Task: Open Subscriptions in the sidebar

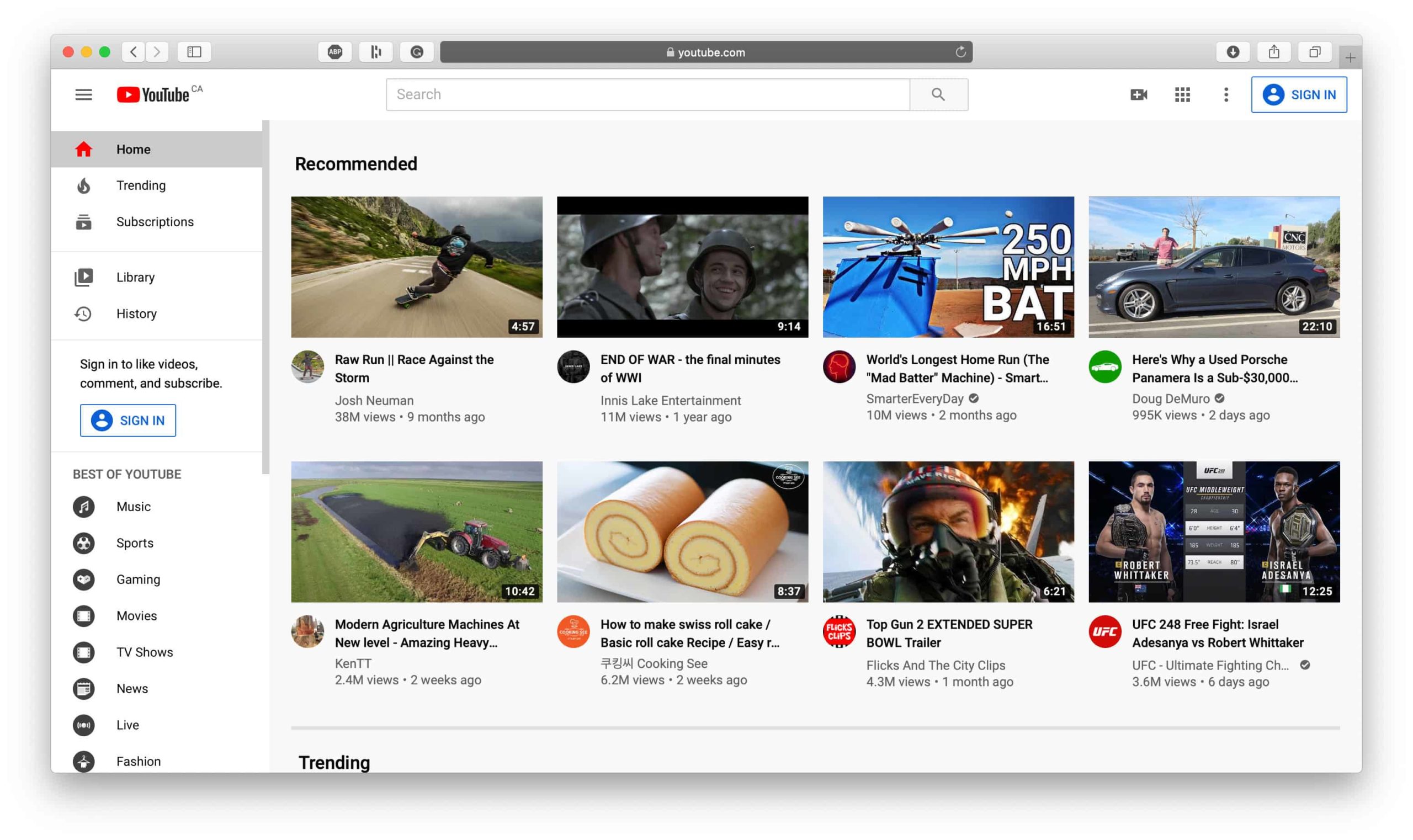Action: tap(156, 222)
